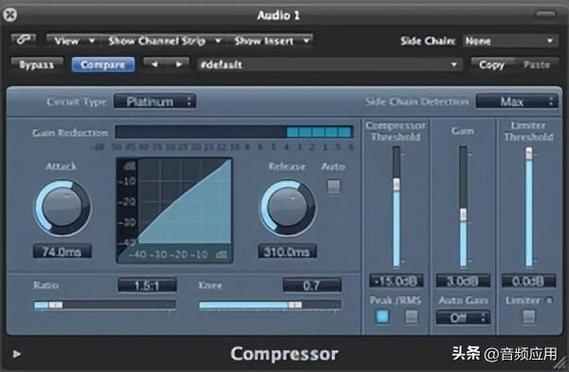The height and width of the screenshot is (372, 569).
Task: Select Peak detection mode button
Action: tap(382, 316)
